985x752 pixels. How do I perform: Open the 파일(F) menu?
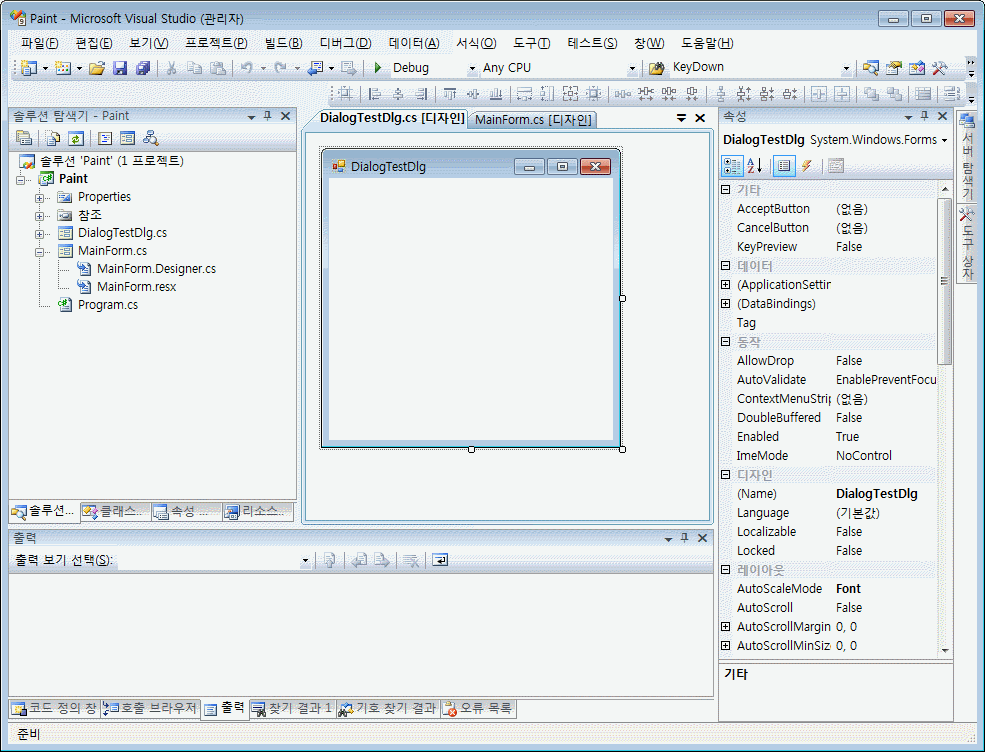40,43
